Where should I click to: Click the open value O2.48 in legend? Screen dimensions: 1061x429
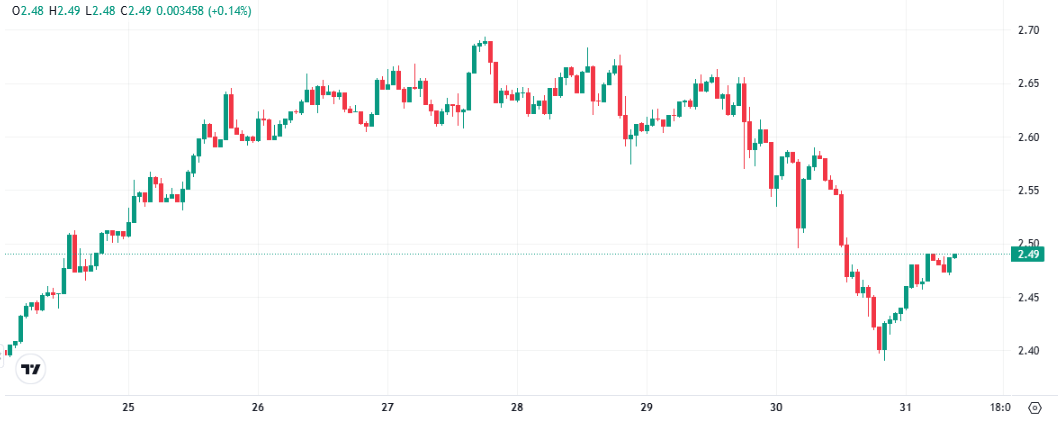(27, 11)
